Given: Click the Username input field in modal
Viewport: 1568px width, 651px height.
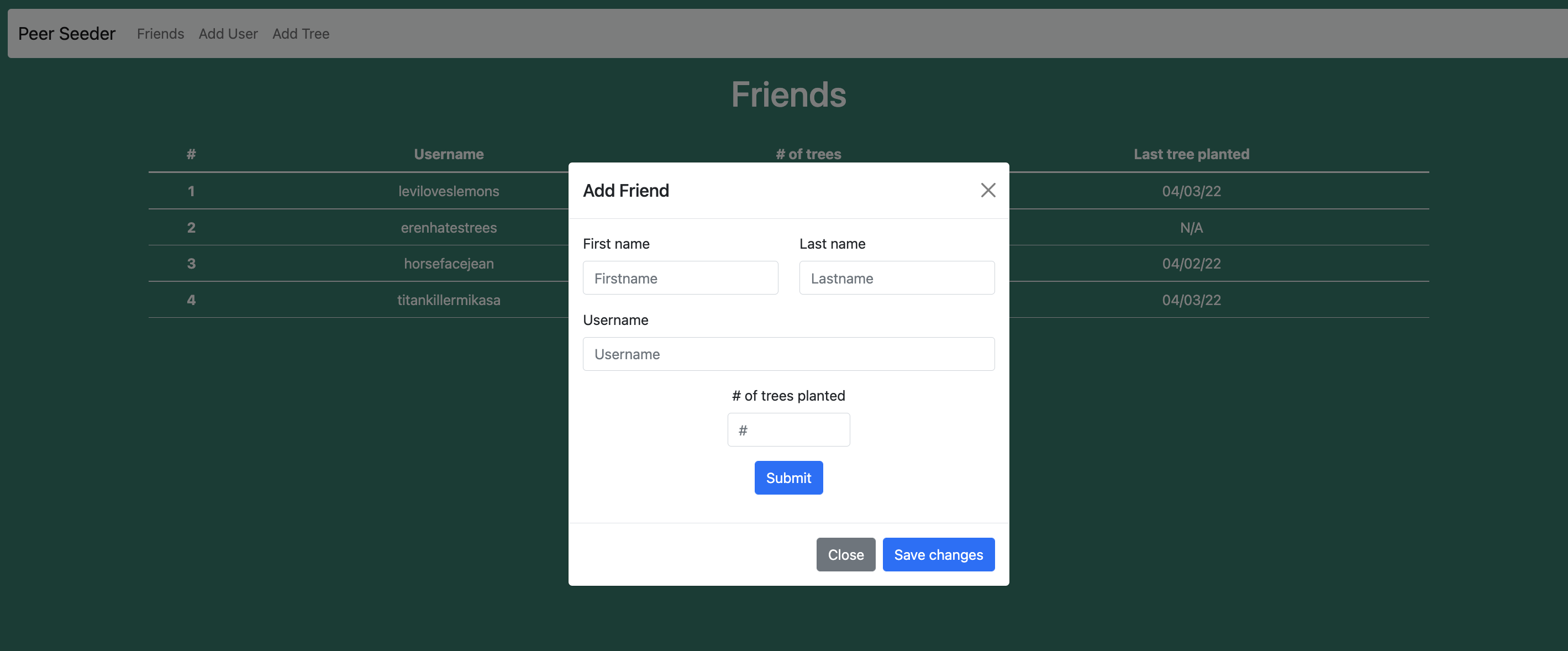Looking at the screenshot, I should pyautogui.click(x=788, y=354).
